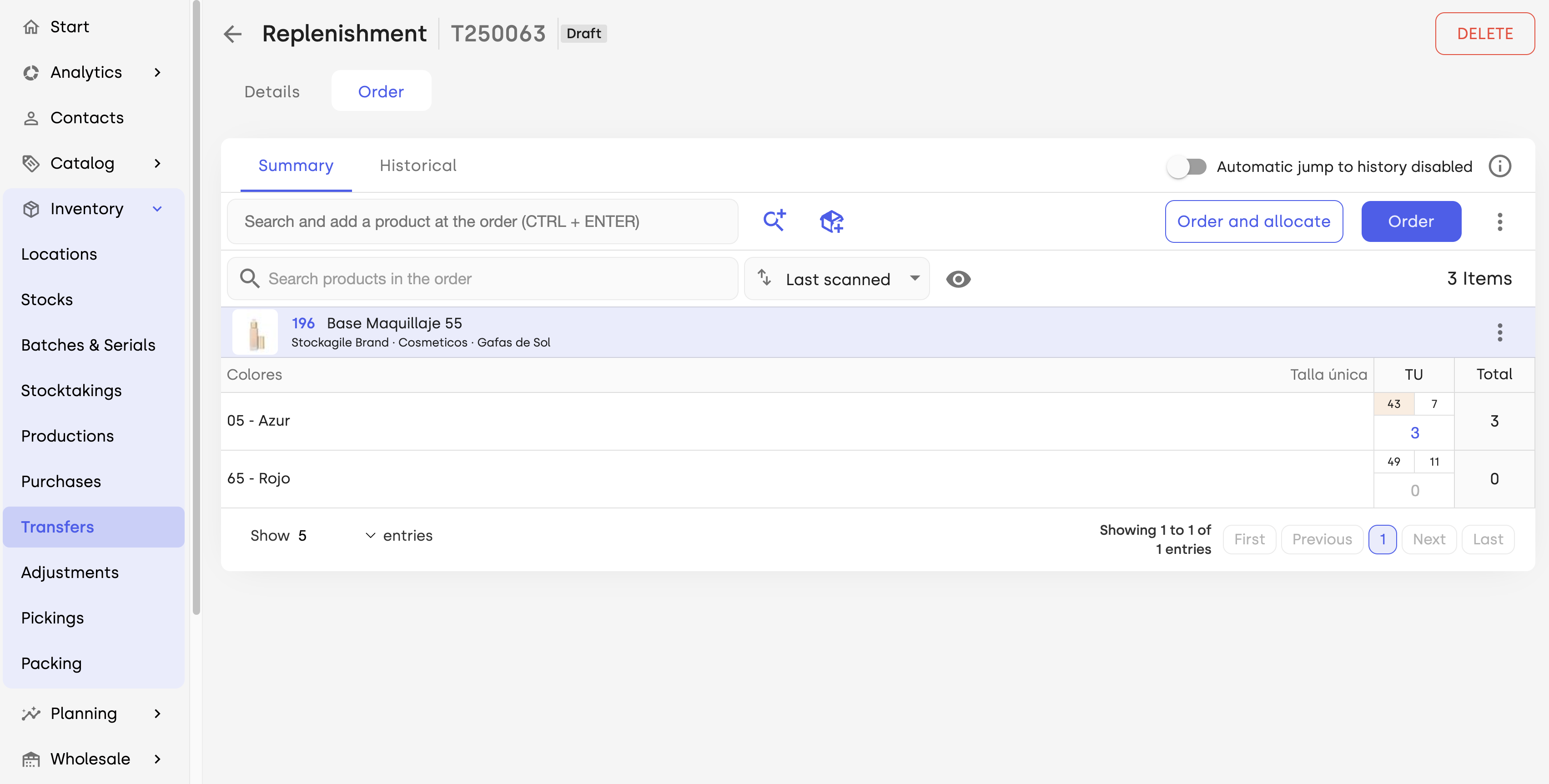This screenshot has width=1549, height=784.
Task: Focus the add product search field
Action: click(x=482, y=222)
